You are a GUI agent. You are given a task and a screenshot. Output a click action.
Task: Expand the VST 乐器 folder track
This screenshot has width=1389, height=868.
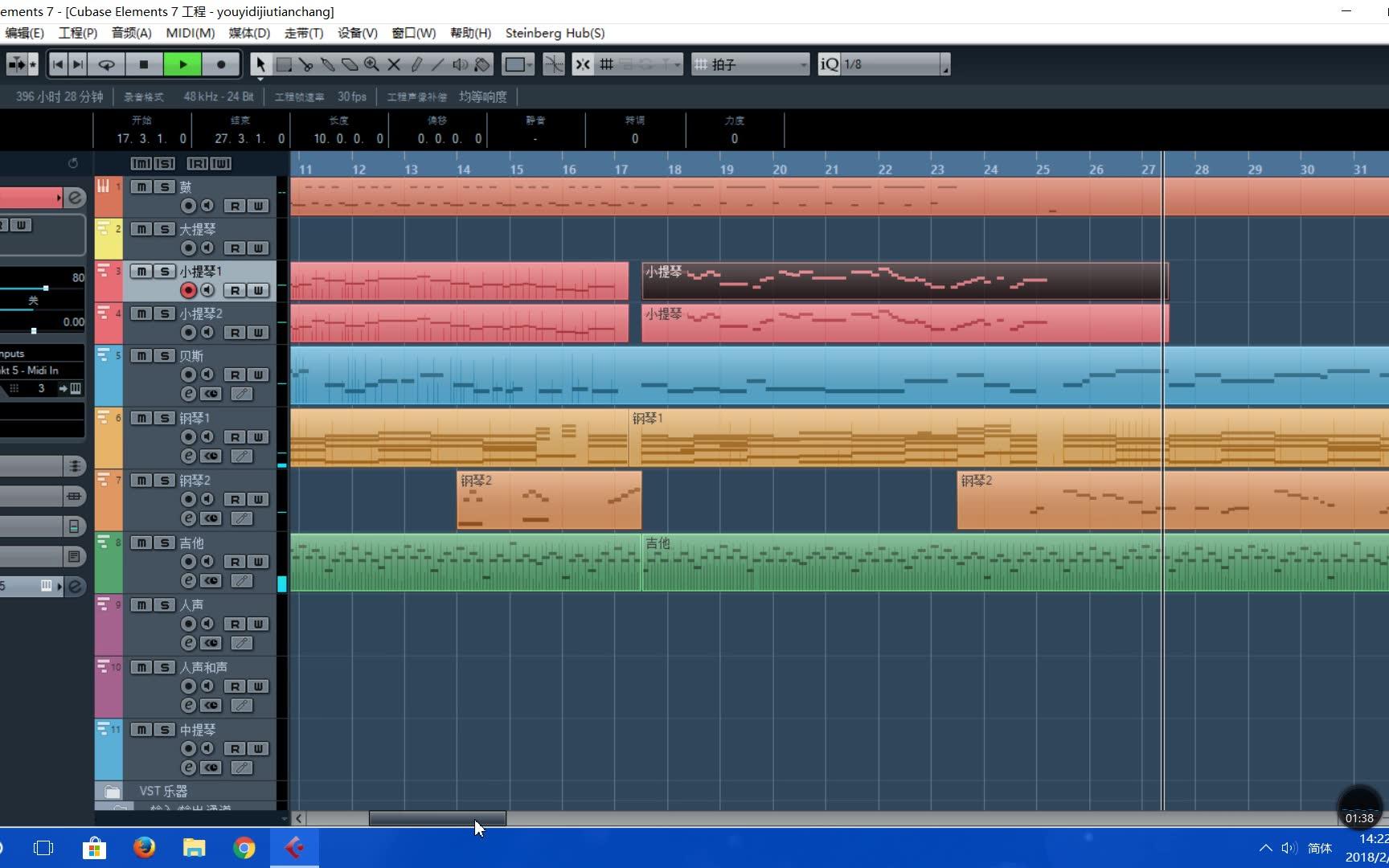[113, 792]
